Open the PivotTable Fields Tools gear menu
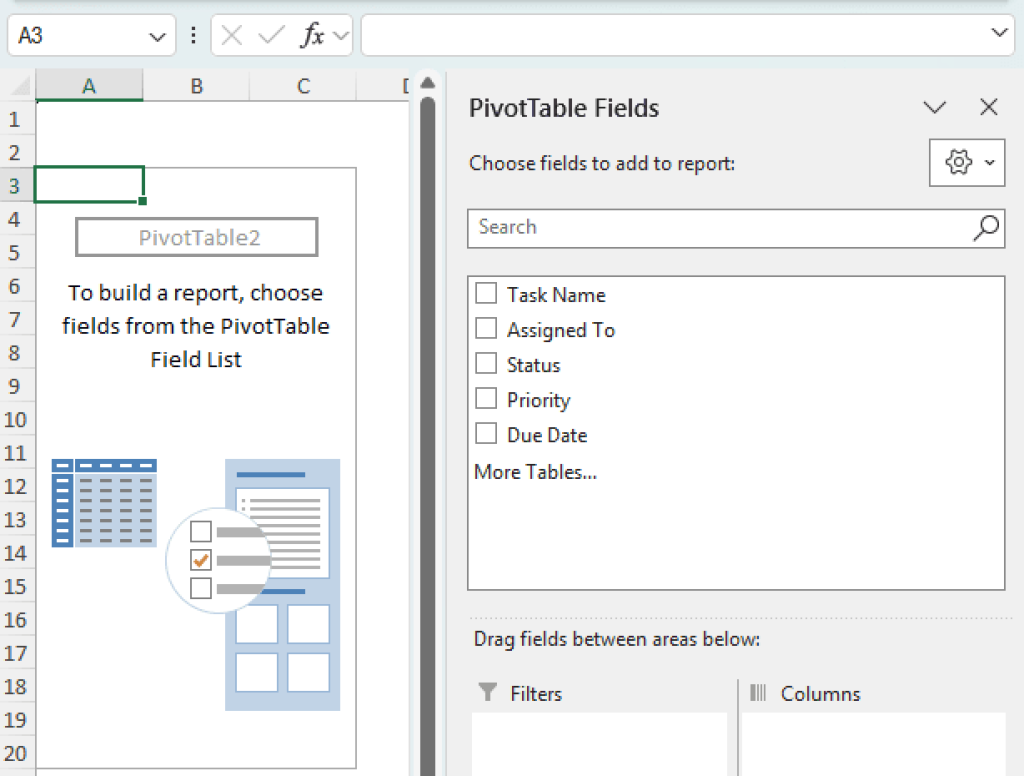1024x776 pixels. coord(966,162)
